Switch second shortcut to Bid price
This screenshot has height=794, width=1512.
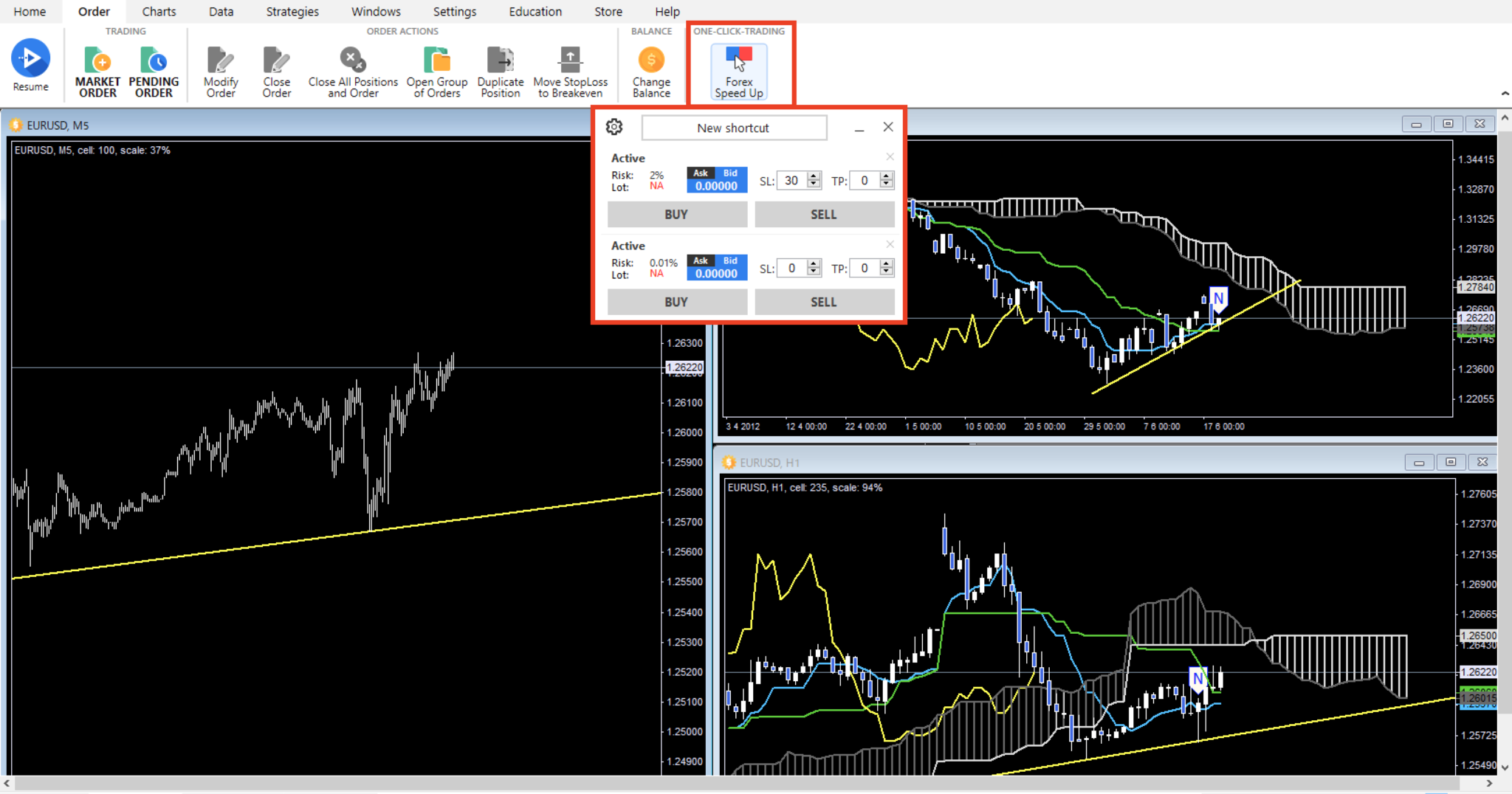click(730, 260)
